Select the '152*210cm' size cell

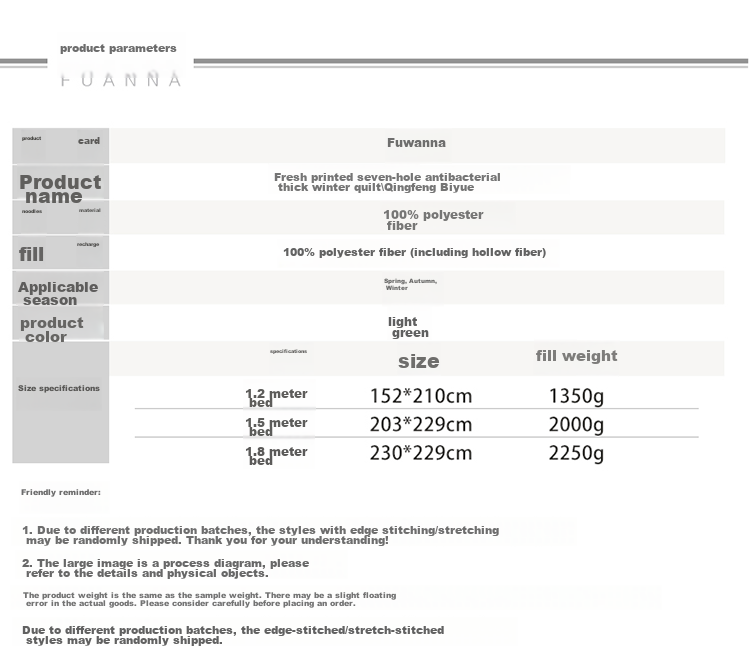420,396
